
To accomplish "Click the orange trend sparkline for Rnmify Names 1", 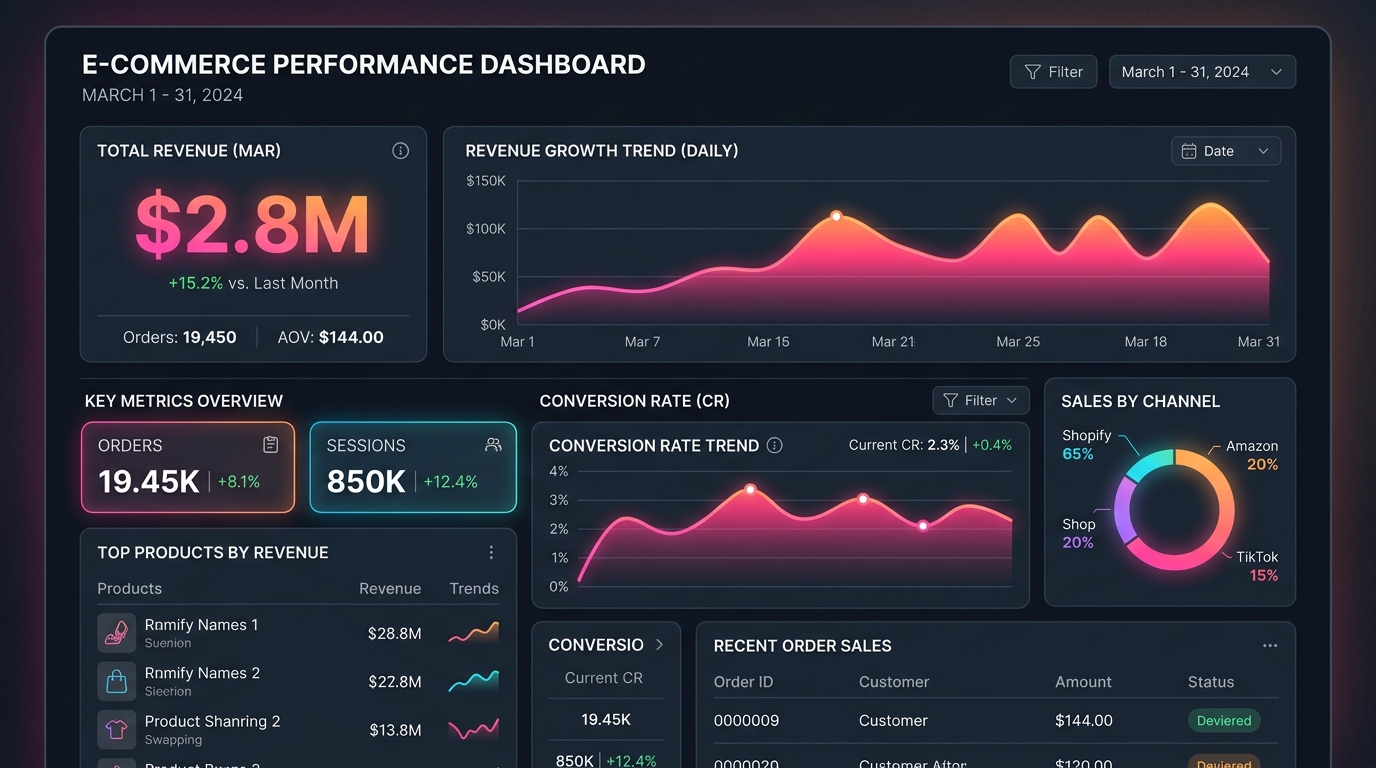I will coord(474,633).
